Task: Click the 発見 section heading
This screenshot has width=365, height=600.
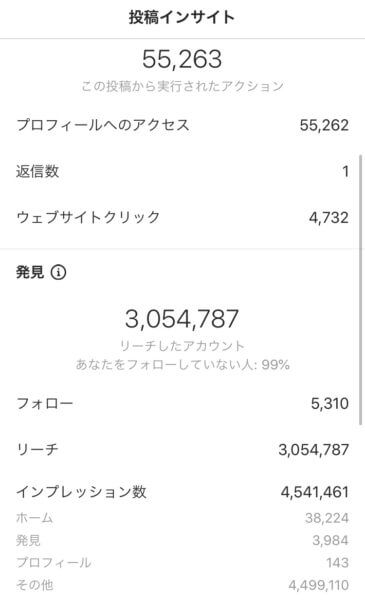Action: click(x=30, y=272)
